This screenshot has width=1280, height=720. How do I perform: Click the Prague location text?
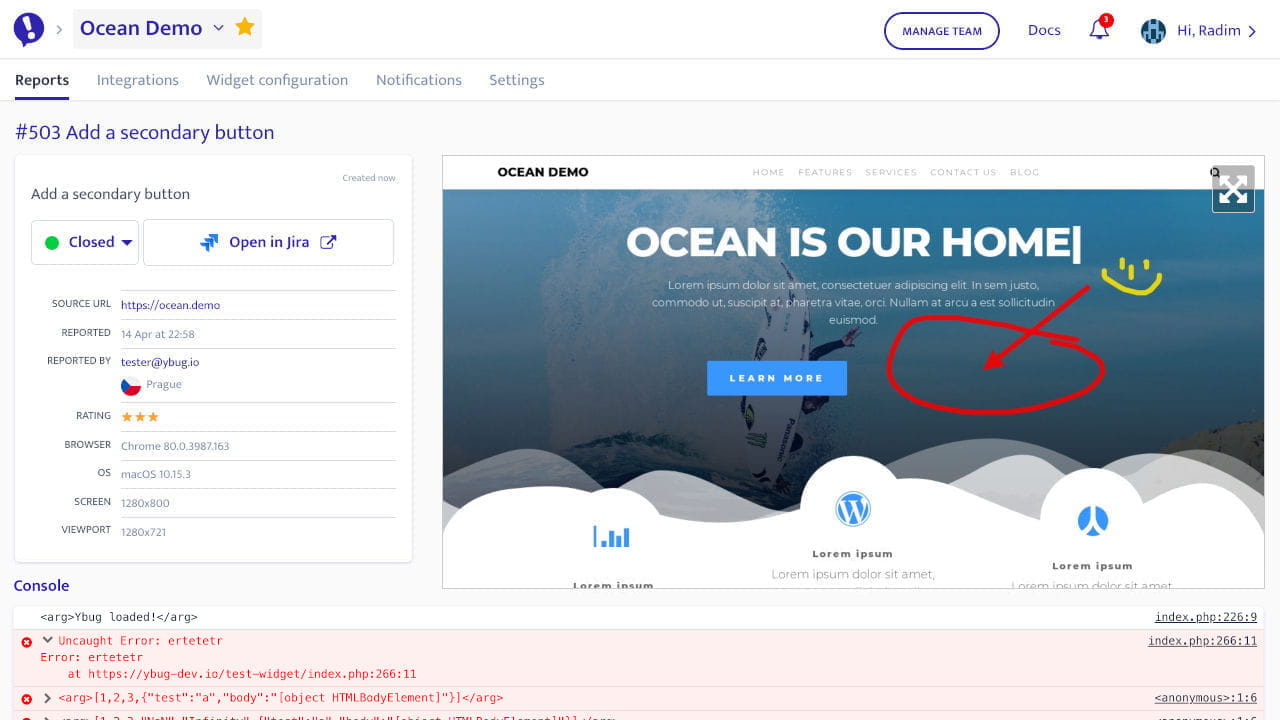tap(164, 384)
